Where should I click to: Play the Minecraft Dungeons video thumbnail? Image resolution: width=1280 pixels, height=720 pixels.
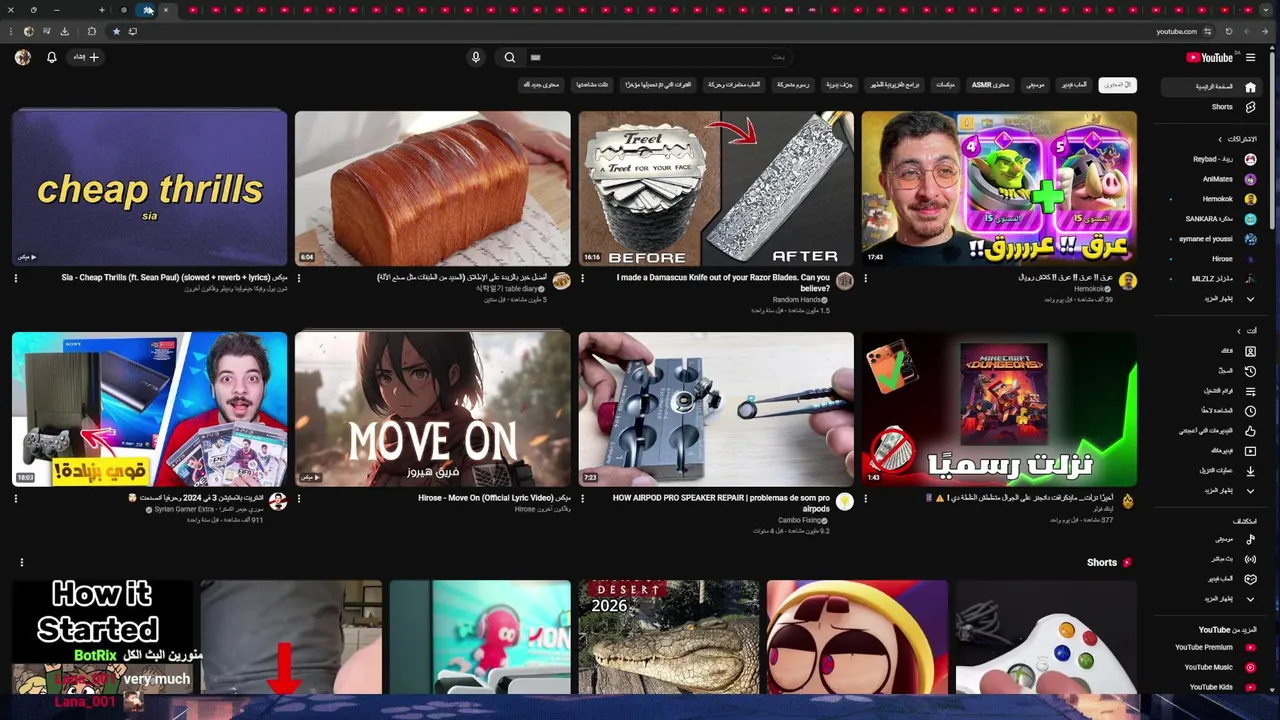click(x=999, y=409)
